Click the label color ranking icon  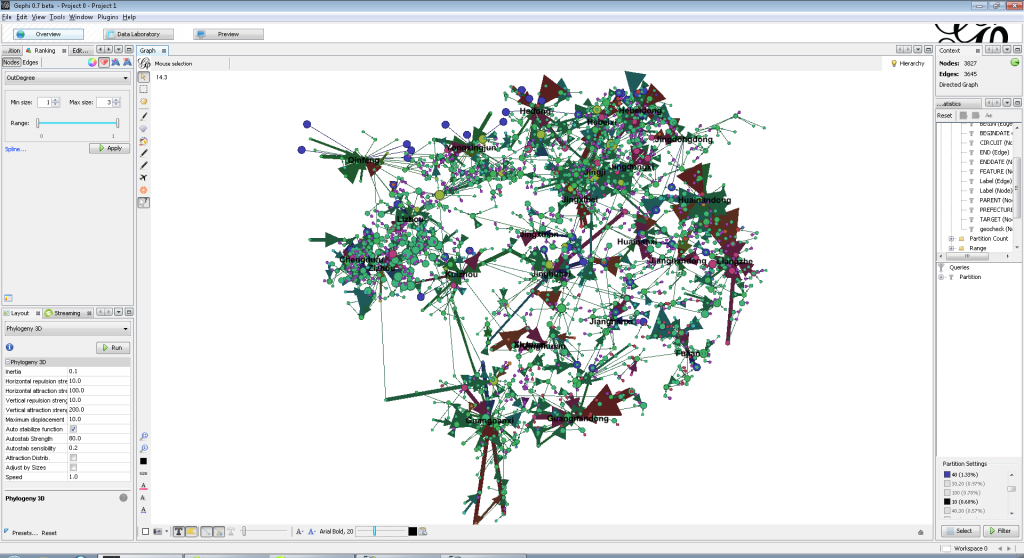pyautogui.click(x=116, y=62)
